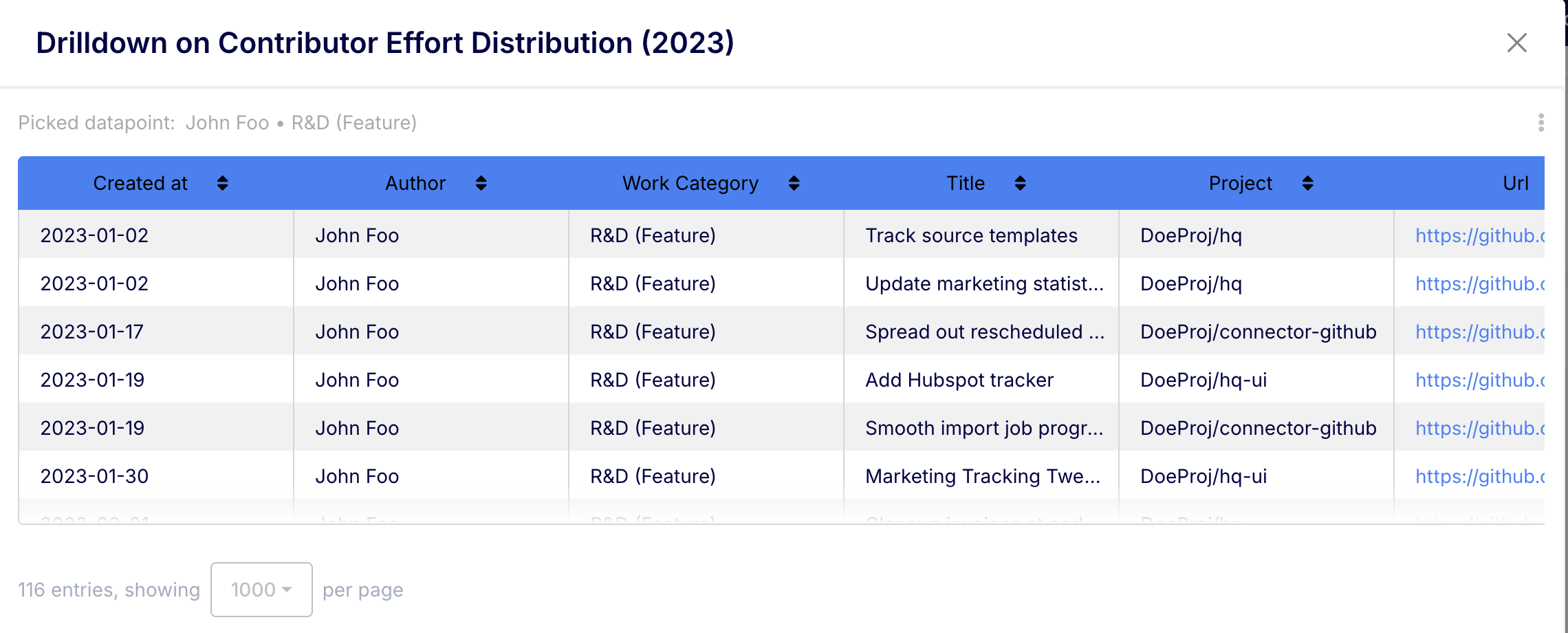Toggle Created at sorting to descending order
The height and width of the screenshot is (633, 1568).
coord(222,183)
